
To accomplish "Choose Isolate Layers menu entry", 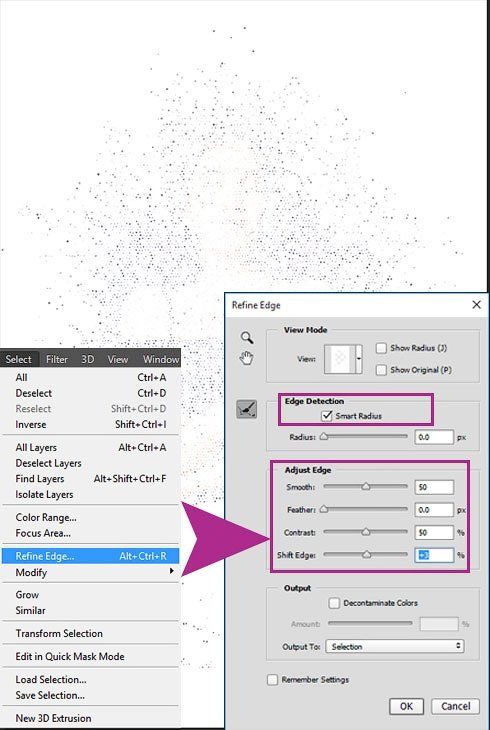I will pyautogui.click(x=91, y=494).
